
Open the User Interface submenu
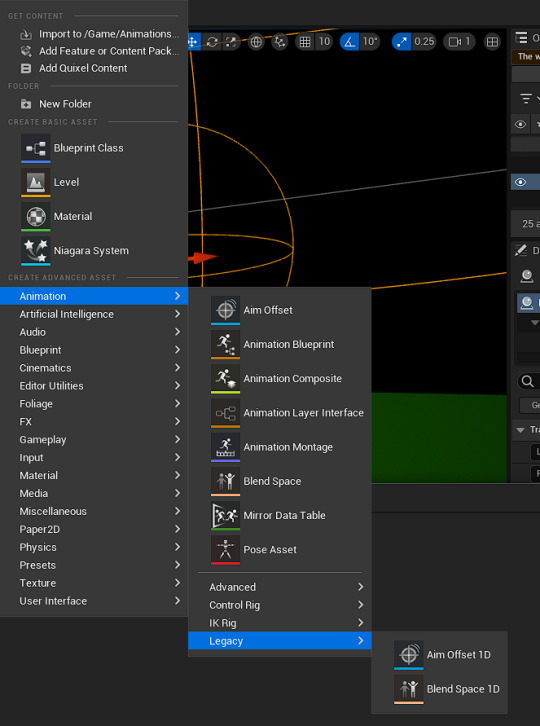[x=94, y=601]
